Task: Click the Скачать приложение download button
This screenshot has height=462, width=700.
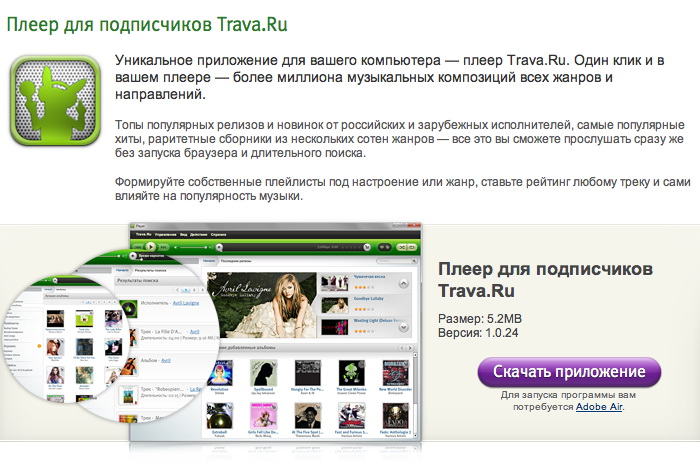Action: coord(569,372)
